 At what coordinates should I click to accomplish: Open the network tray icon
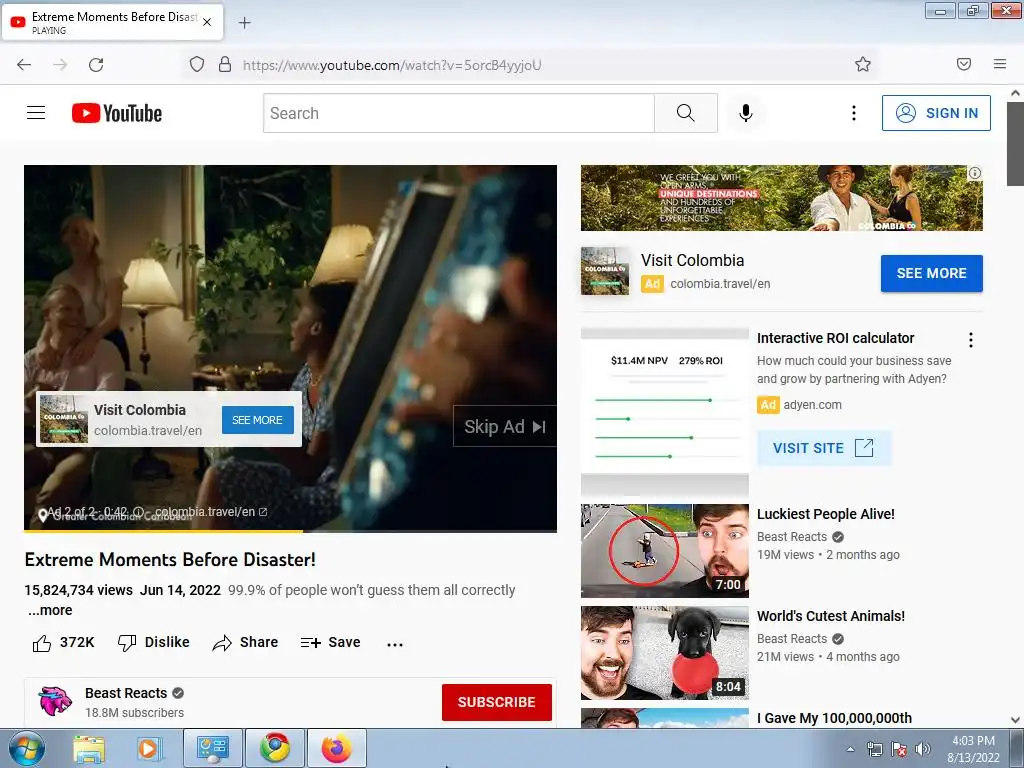tap(874, 749)
